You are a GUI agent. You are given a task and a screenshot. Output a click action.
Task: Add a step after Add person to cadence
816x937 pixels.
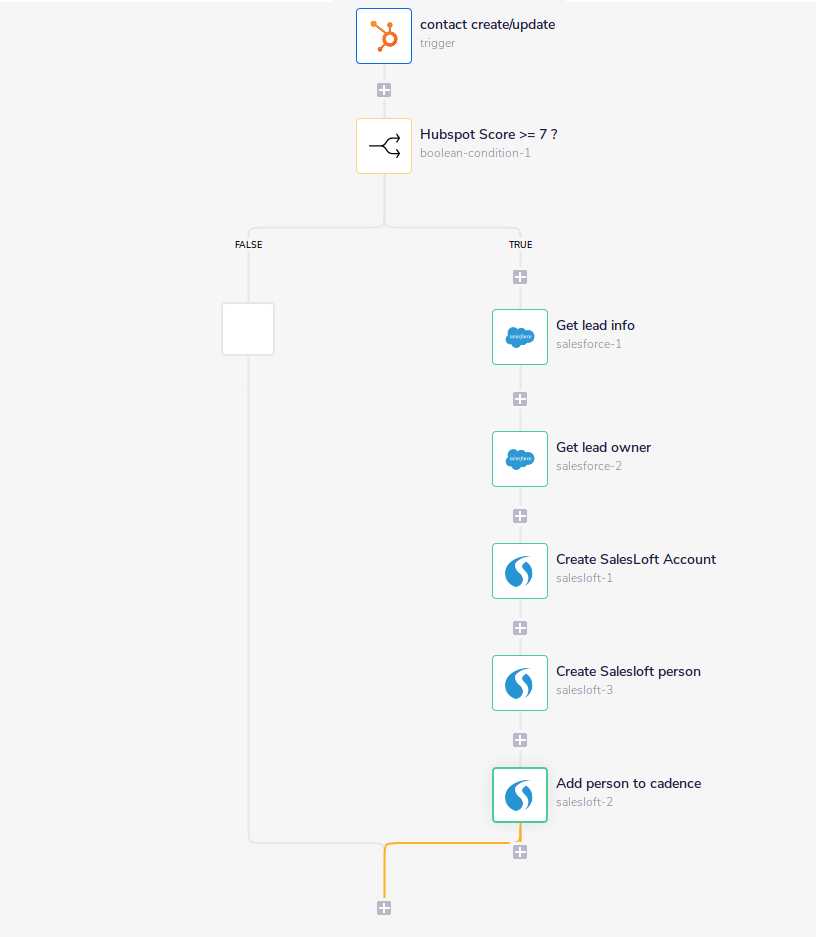[x=519, y=852]
